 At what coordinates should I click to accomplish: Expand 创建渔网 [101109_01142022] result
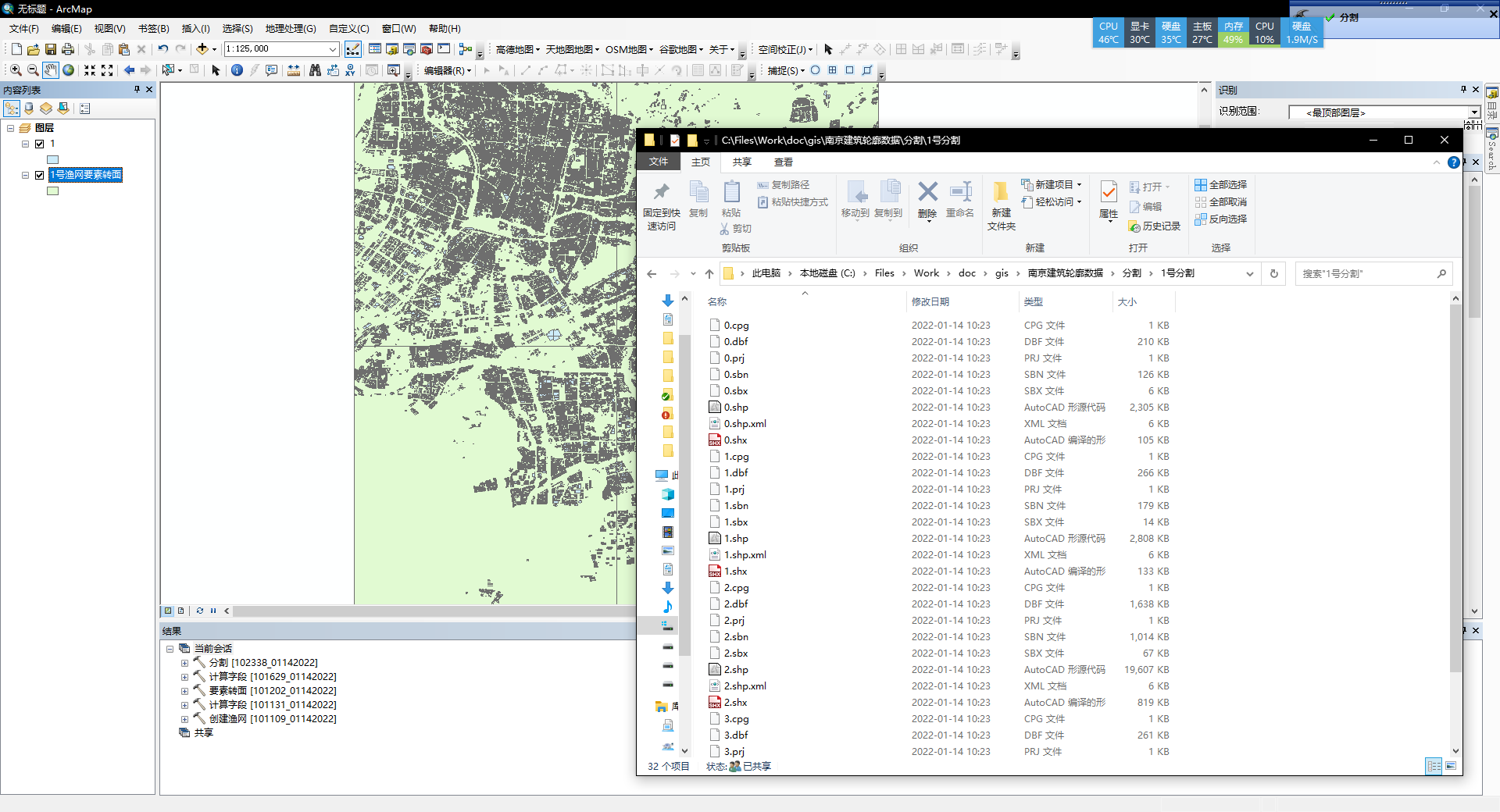click(x=184, y=719)
